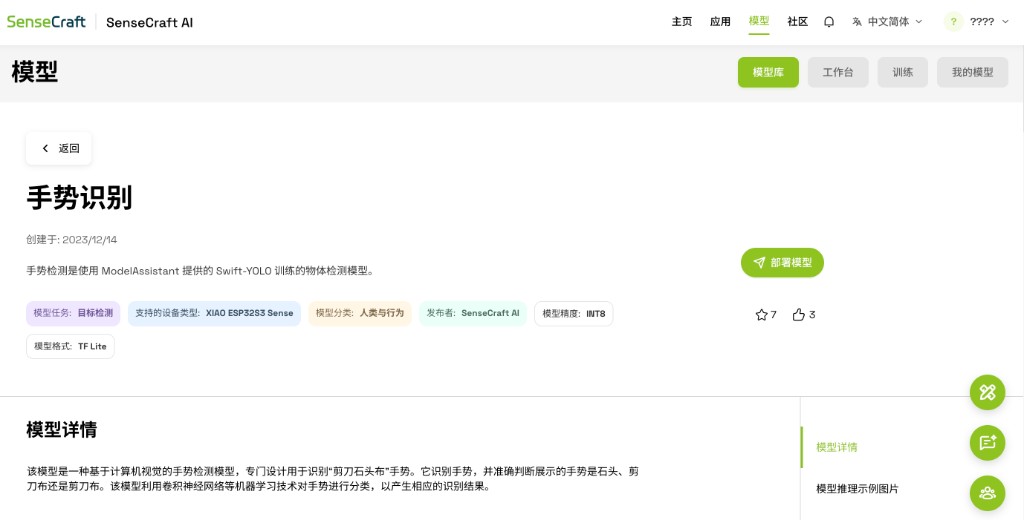The height and width of the screenshot is (520, 1024).
Task: Click the 部署模型 deploy button
Action: pyautogui.click(x=782, y=263)
